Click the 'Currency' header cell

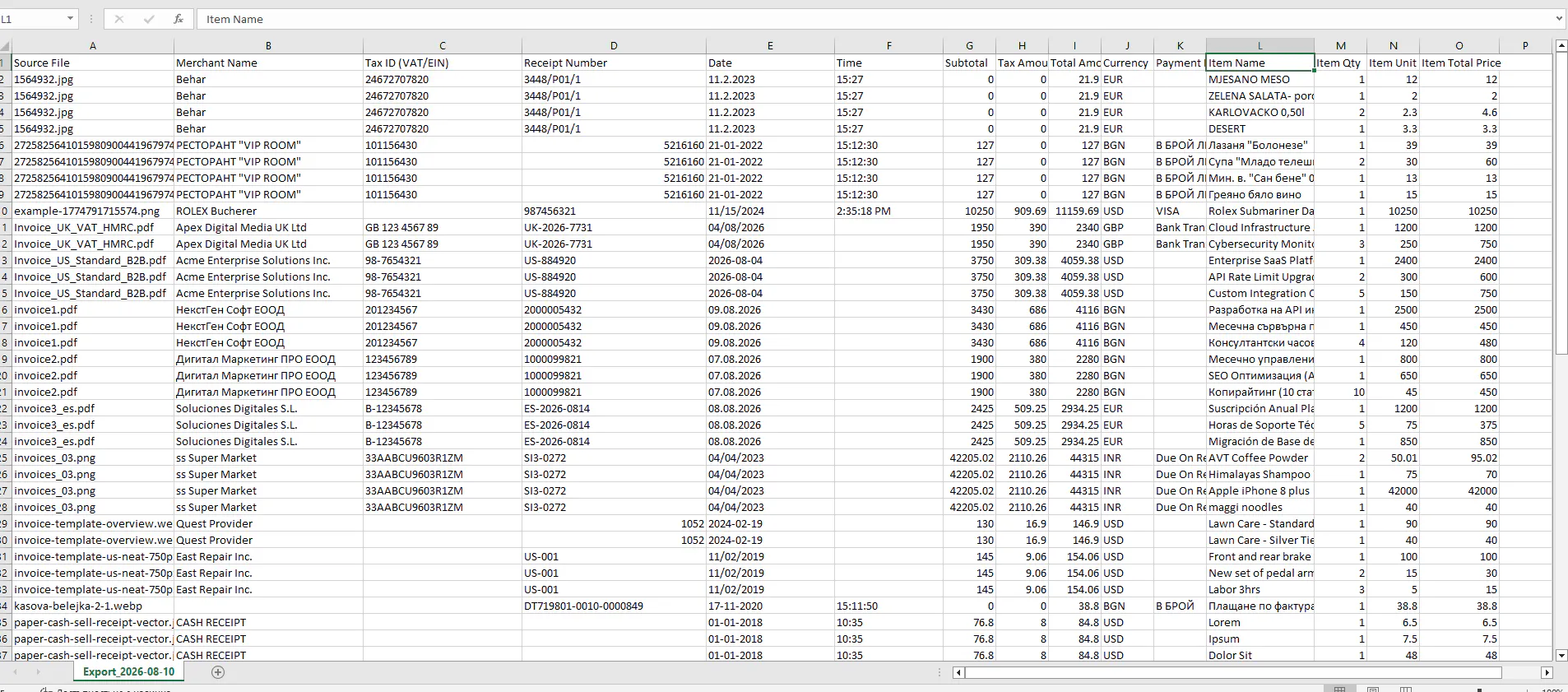(x=1127, y=63)
